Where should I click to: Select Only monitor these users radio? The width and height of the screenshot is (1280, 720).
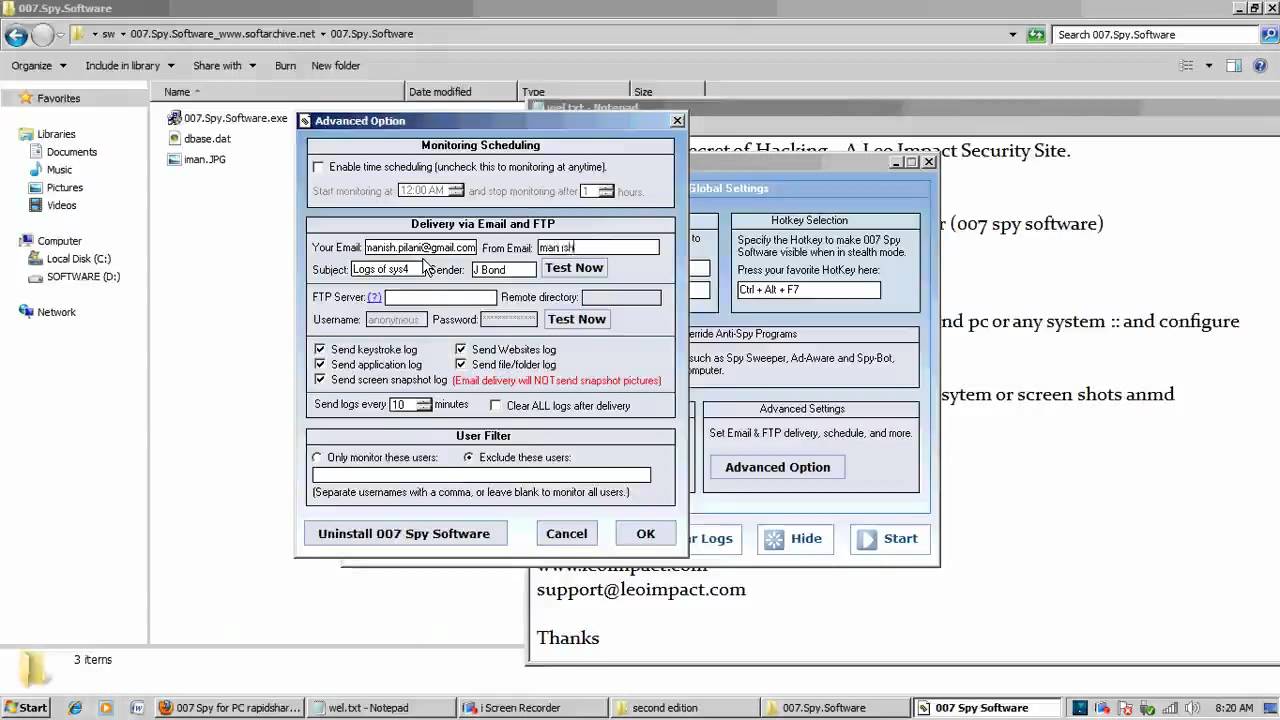[x=318, y=458]
